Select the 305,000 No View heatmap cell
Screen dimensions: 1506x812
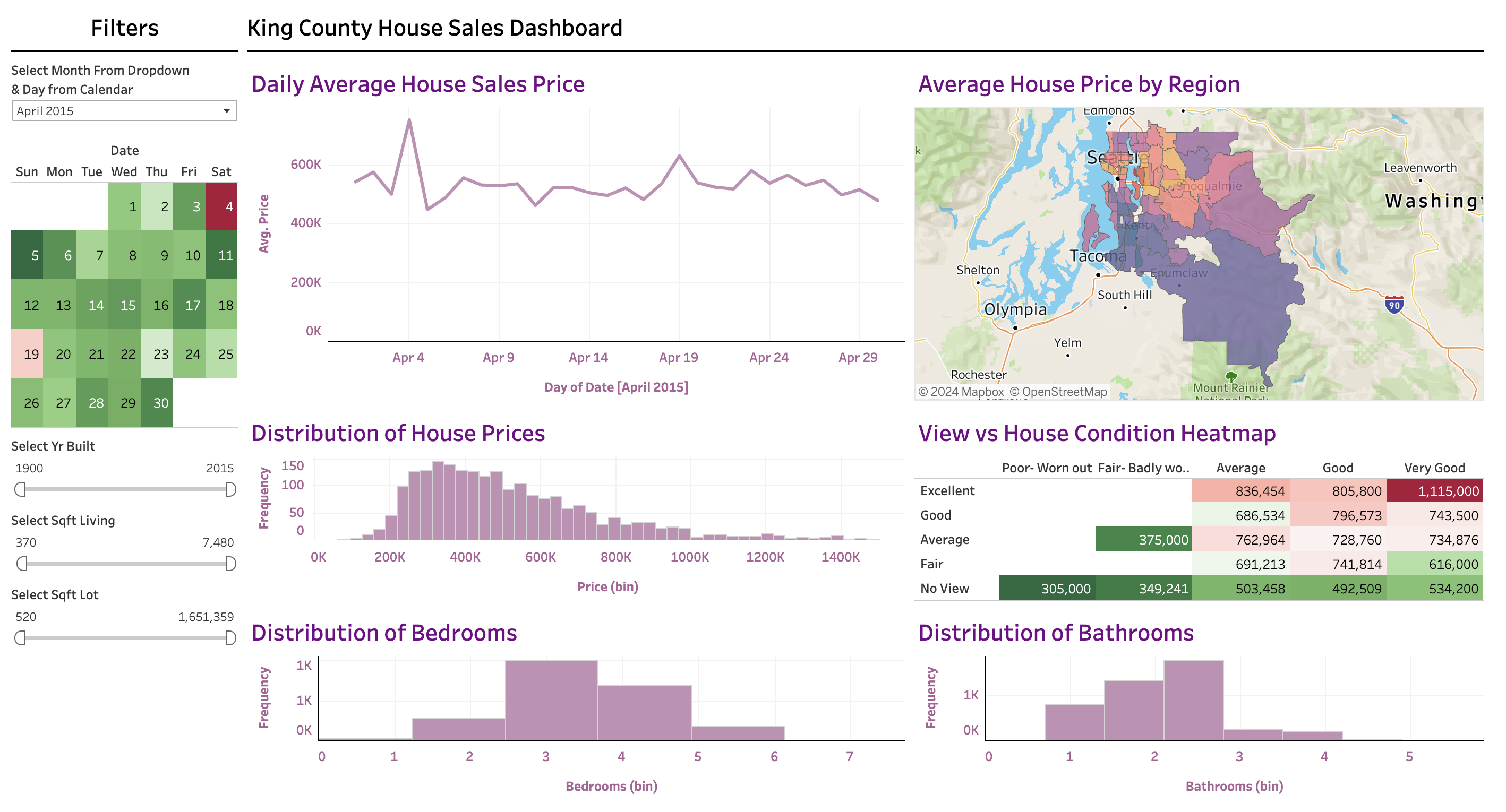point(1047,588)
